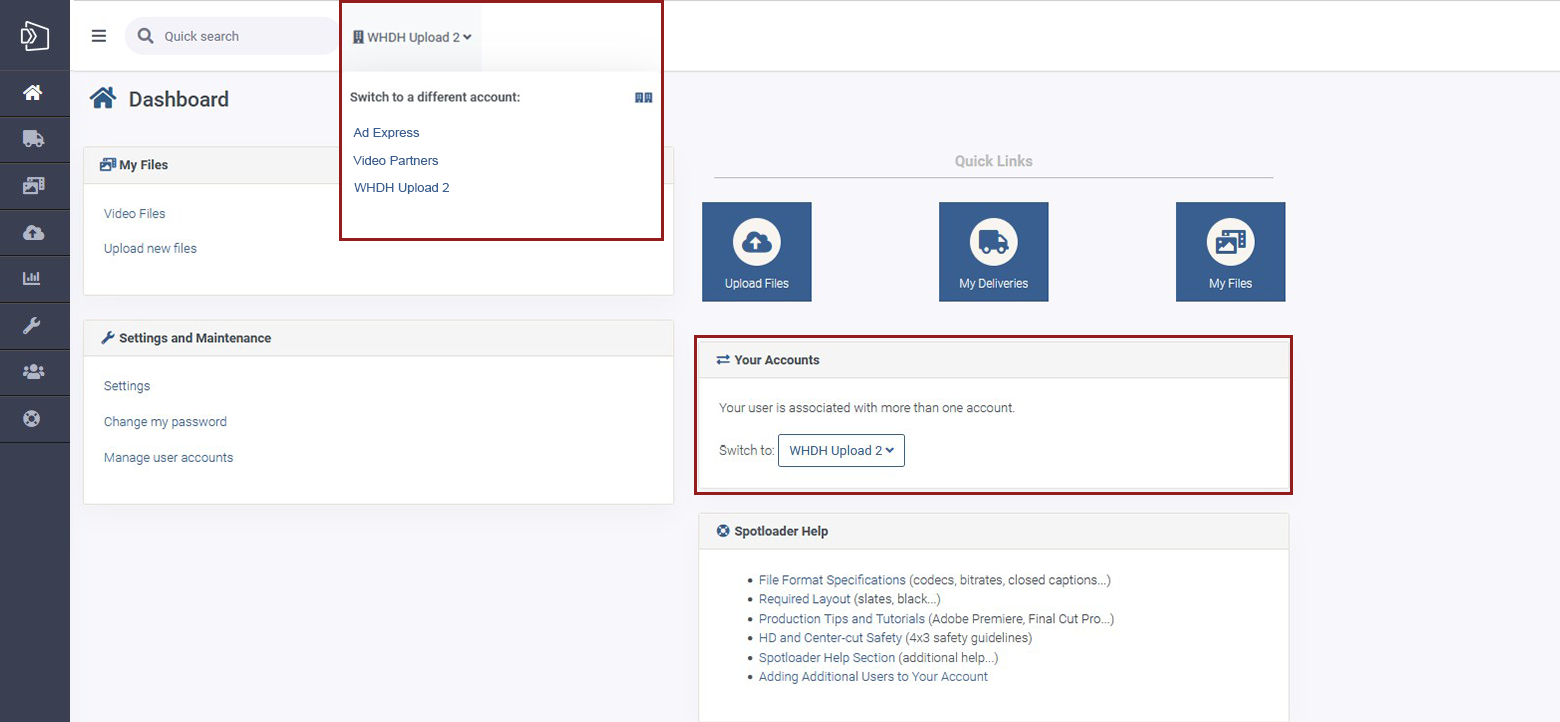Open HD and Center-cut Safety link

[x=830, y=638]
